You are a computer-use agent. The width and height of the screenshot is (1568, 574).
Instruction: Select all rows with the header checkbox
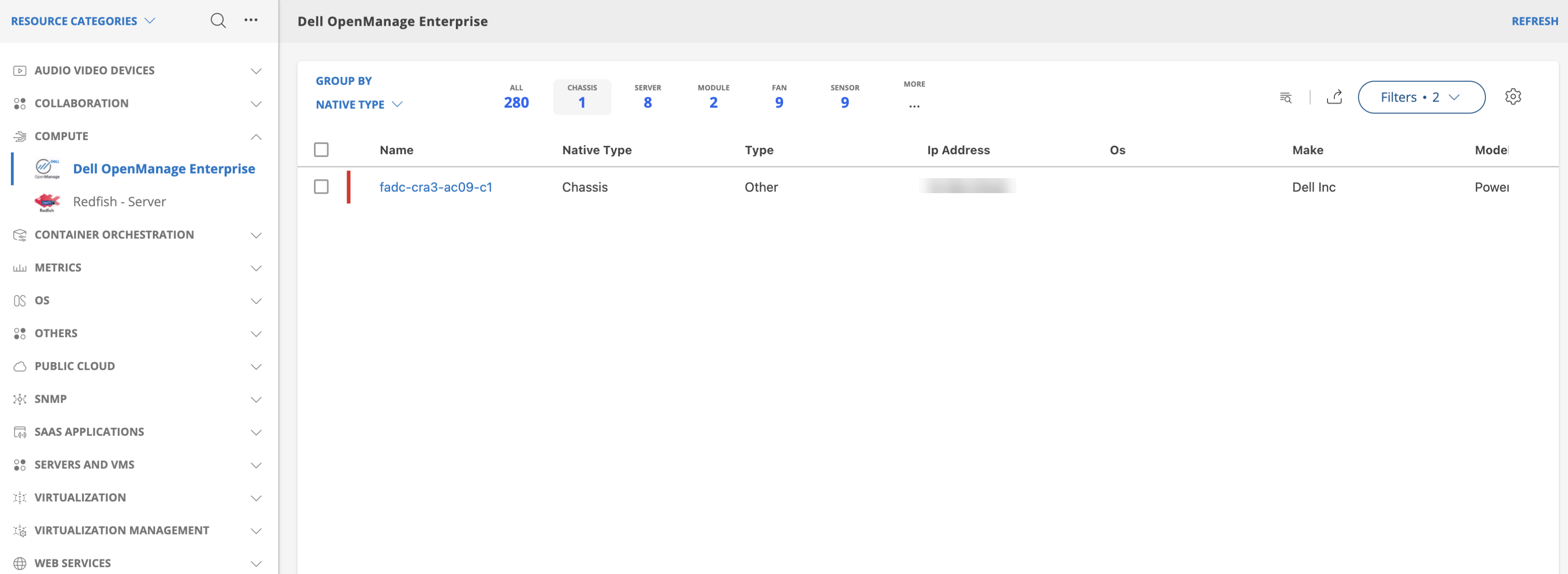pos(321,149)
